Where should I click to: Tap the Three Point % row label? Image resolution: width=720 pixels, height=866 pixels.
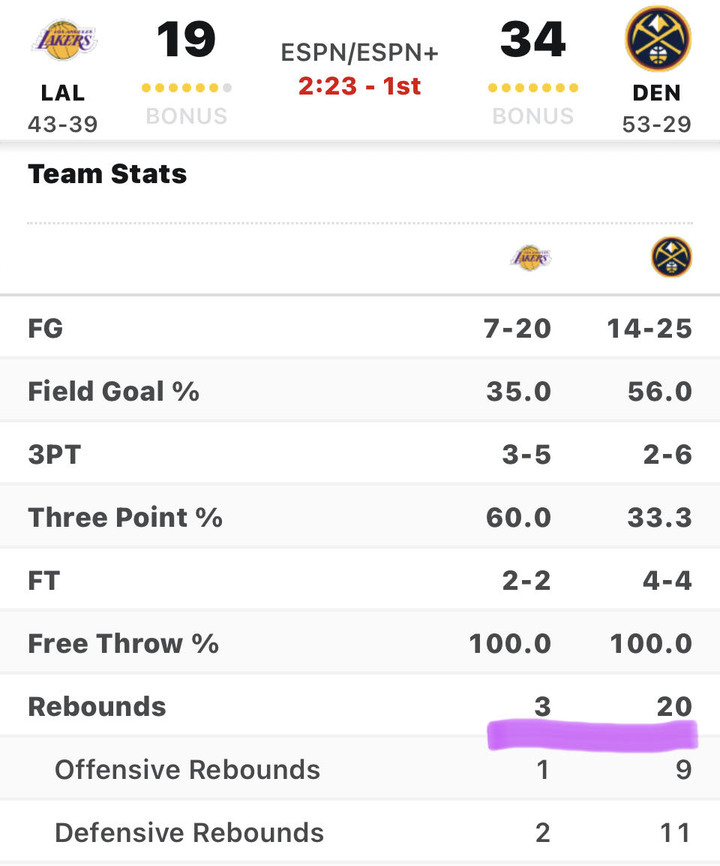[125, 517]
